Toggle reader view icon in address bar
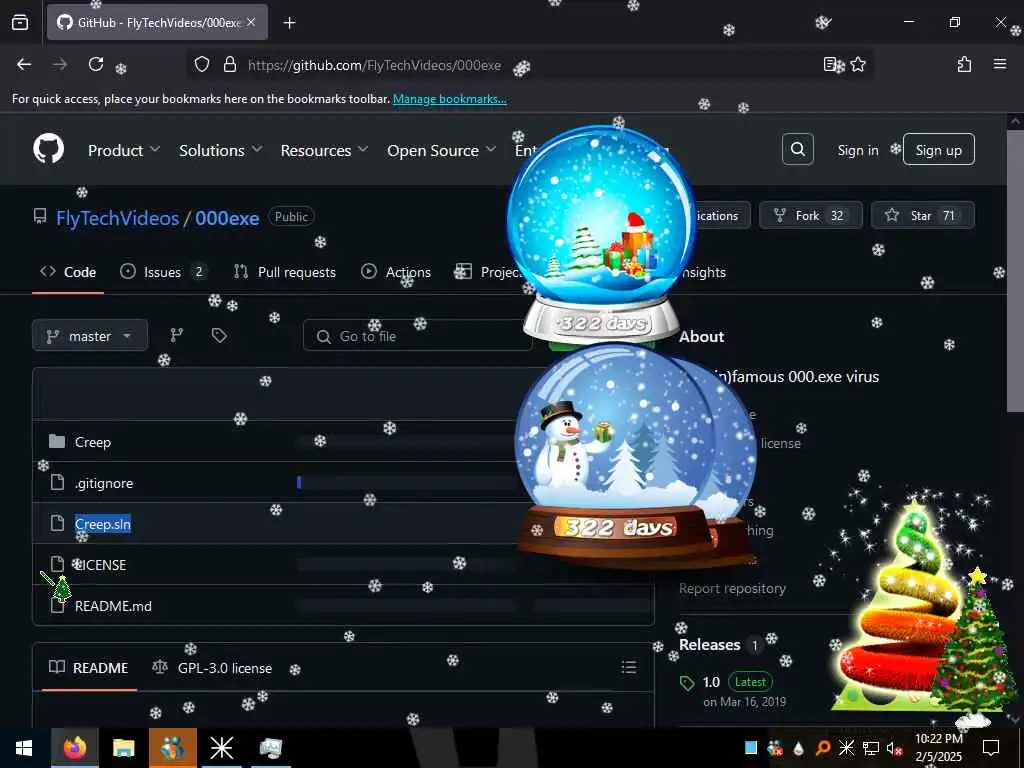 pos(830,65)
